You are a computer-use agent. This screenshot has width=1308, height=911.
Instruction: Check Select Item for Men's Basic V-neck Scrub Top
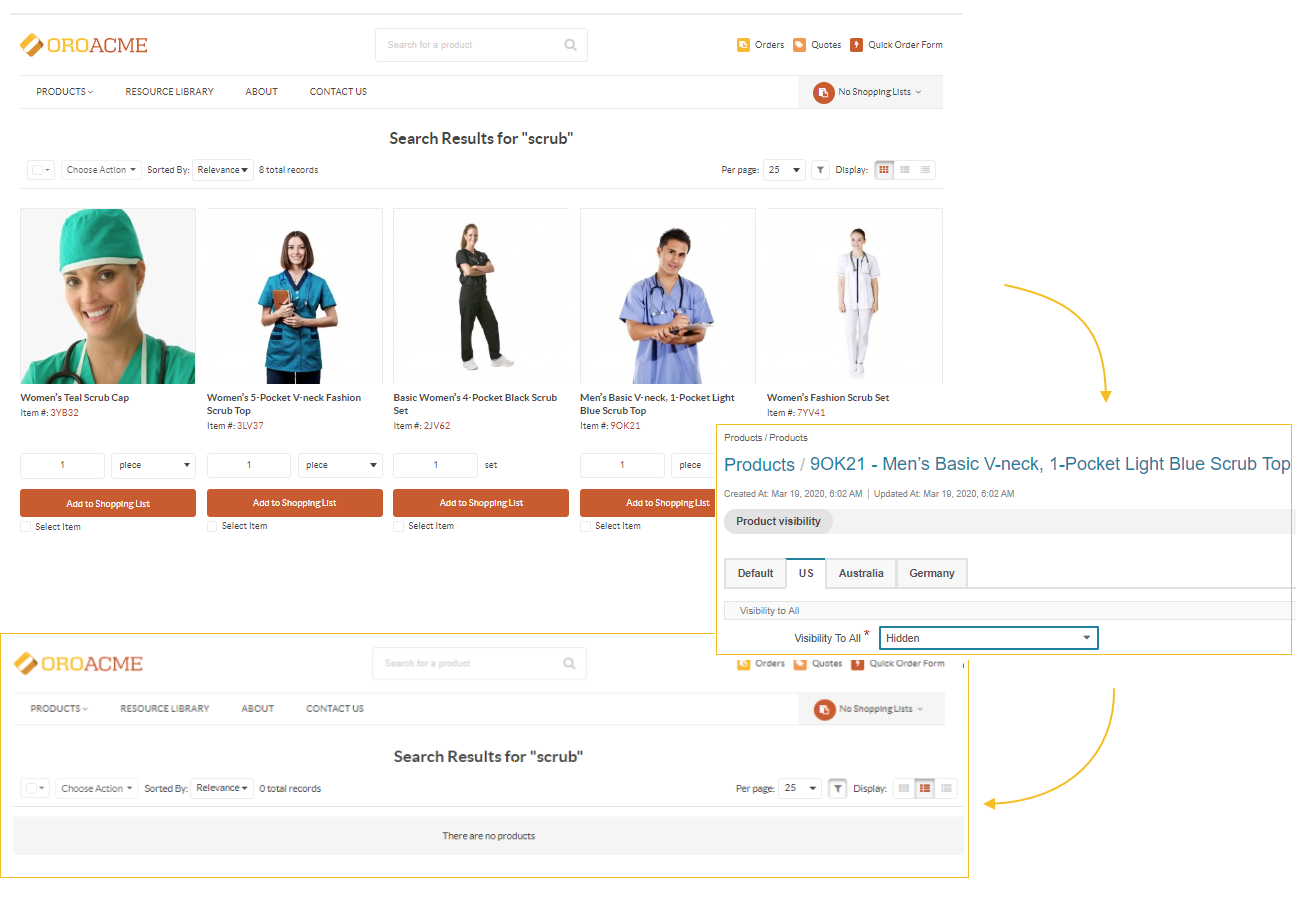[x=586, y=526]
